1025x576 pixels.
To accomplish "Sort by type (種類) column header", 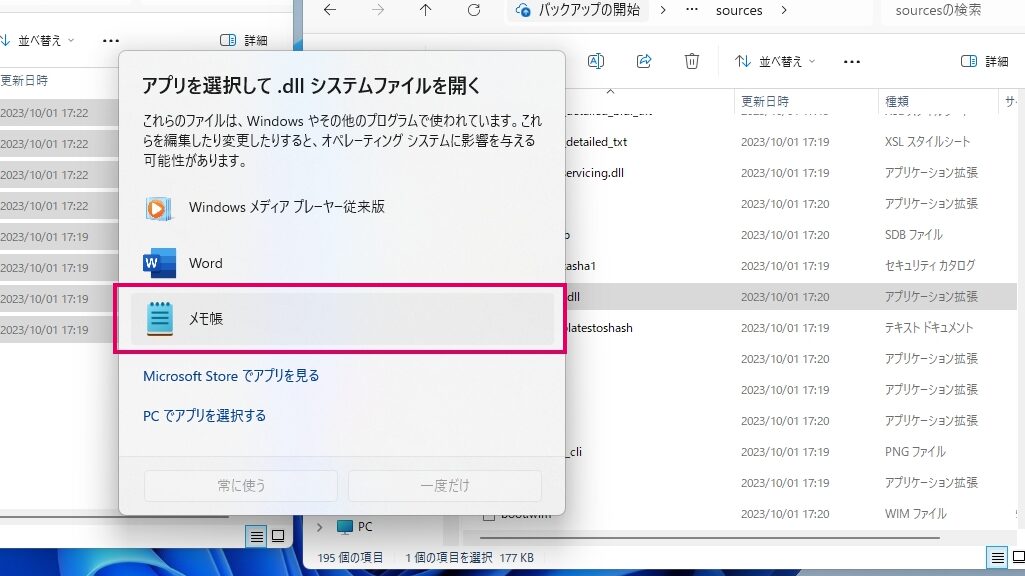I will coord(937,101).
